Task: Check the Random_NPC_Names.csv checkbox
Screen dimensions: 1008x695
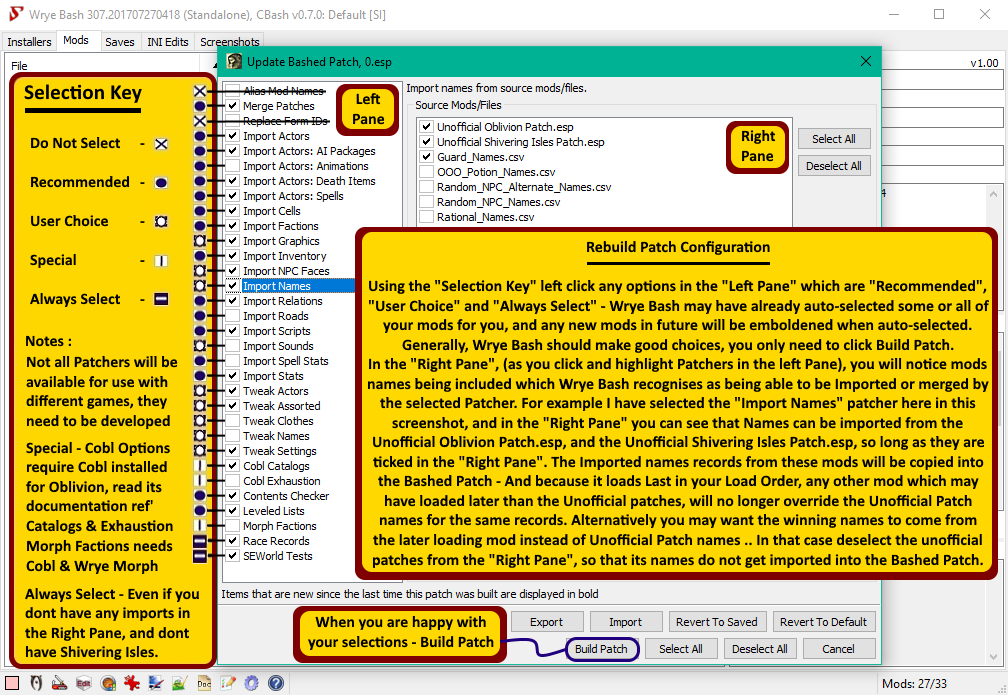Action: (426, 202)
